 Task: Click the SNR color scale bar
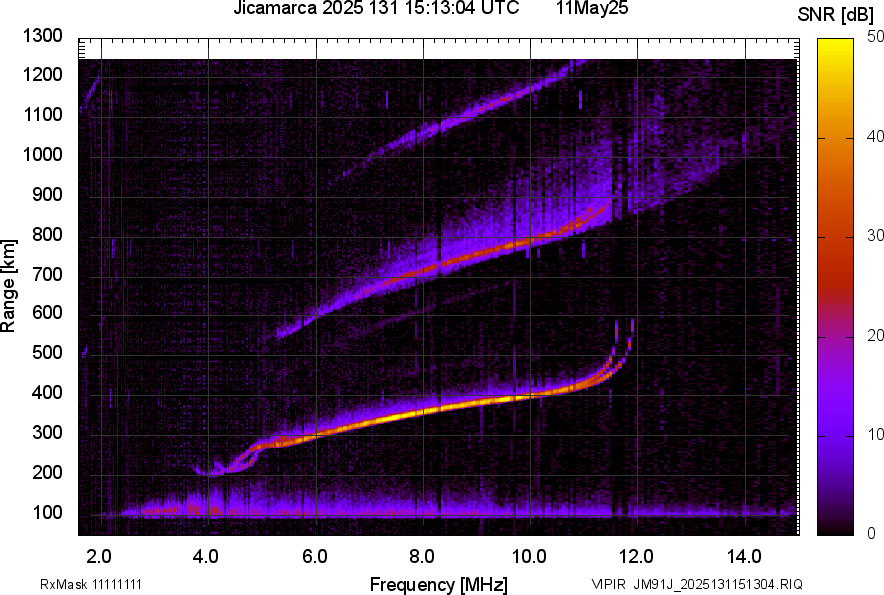click(835, 287)
